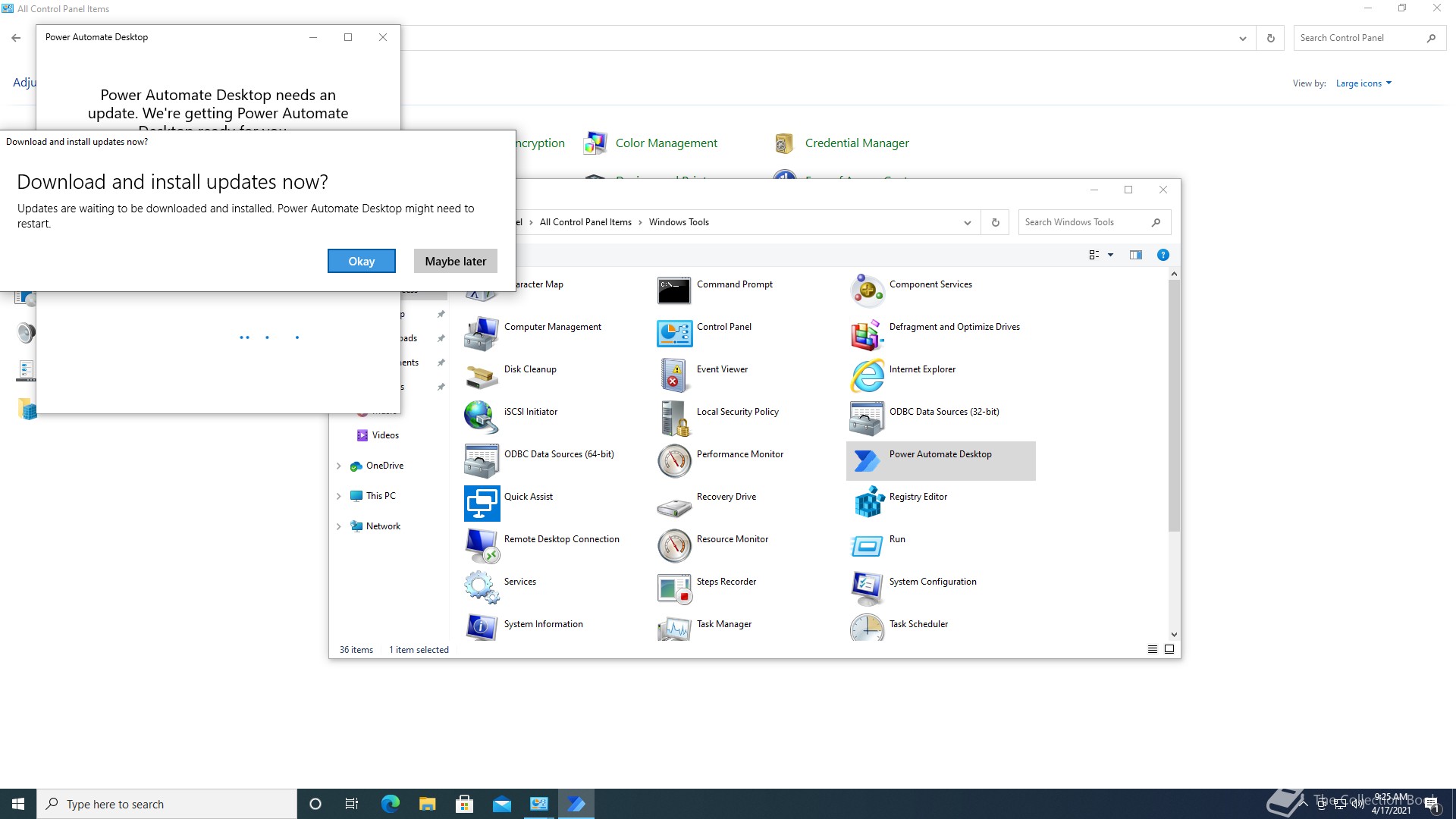Open Performance Monitor icon
This screenshot has width=1456, height=819.
coord(674,460)
